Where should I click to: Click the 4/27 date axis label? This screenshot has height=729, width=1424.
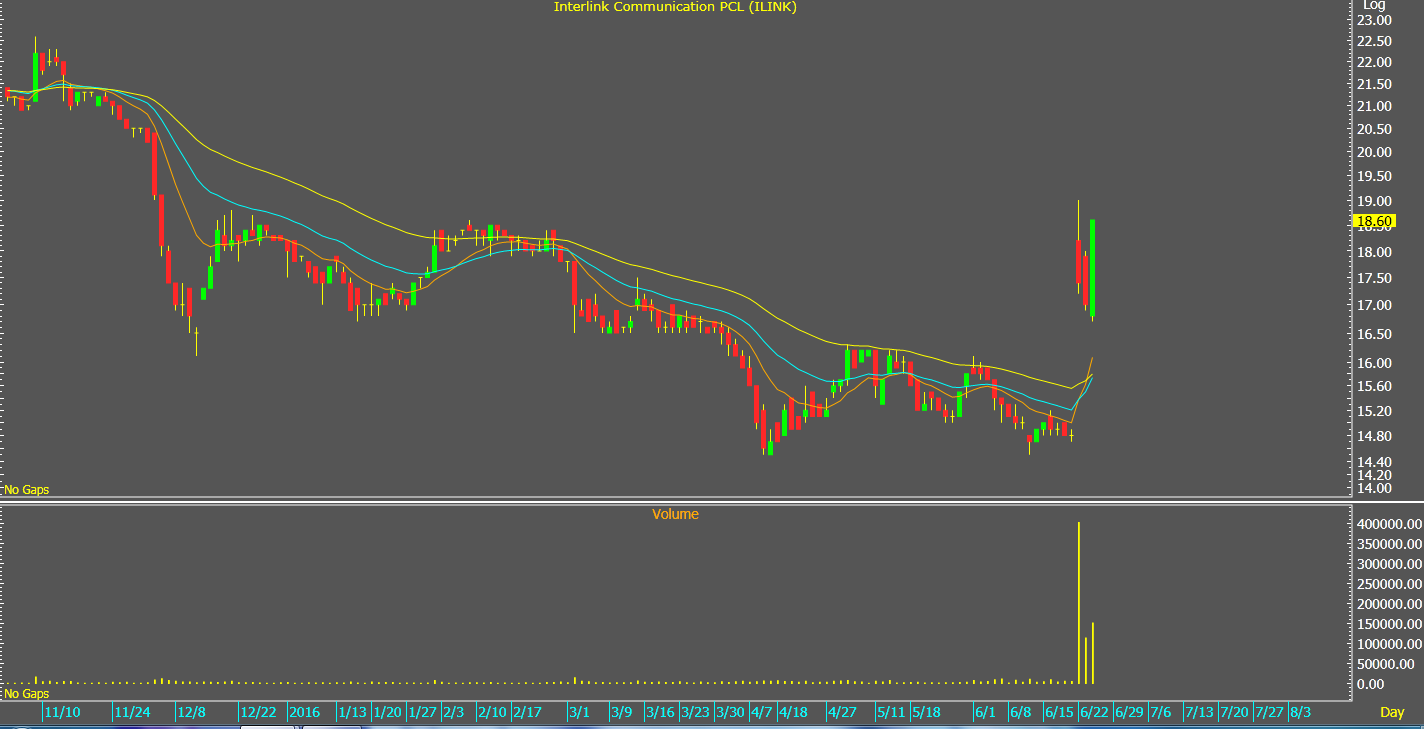(842, 713)
